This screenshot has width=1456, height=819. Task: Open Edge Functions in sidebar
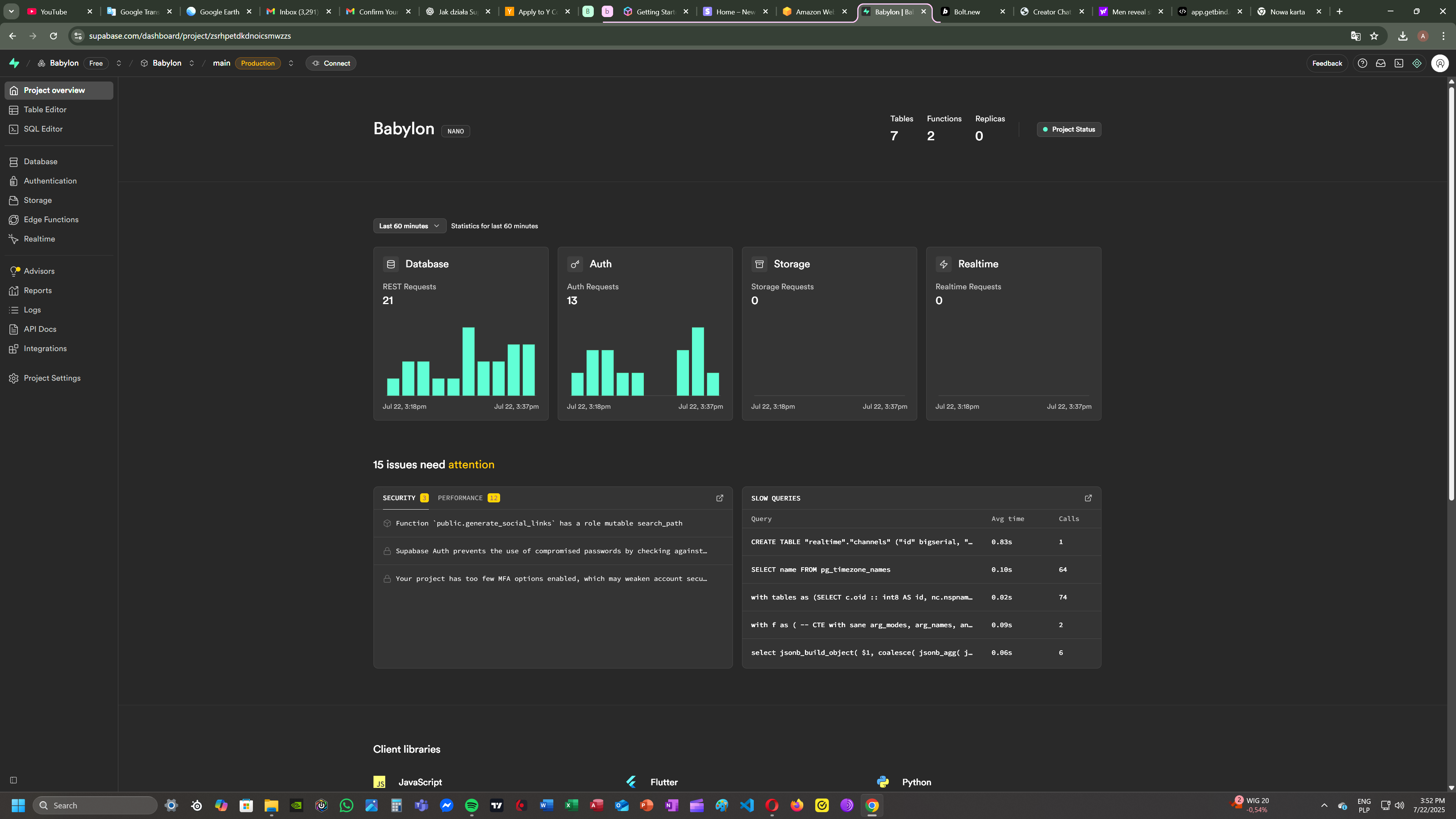(x=51, y=219)
